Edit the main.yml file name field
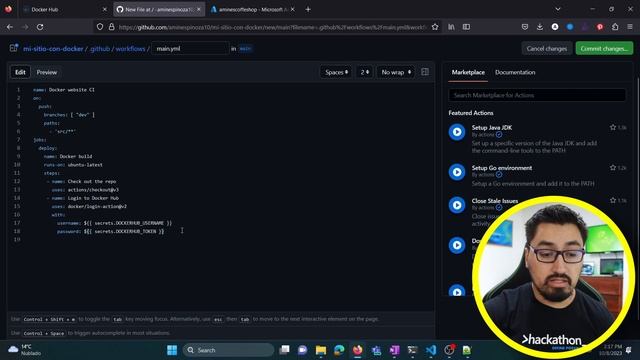Viewport: 640px width, 360px height. point(190,49)
